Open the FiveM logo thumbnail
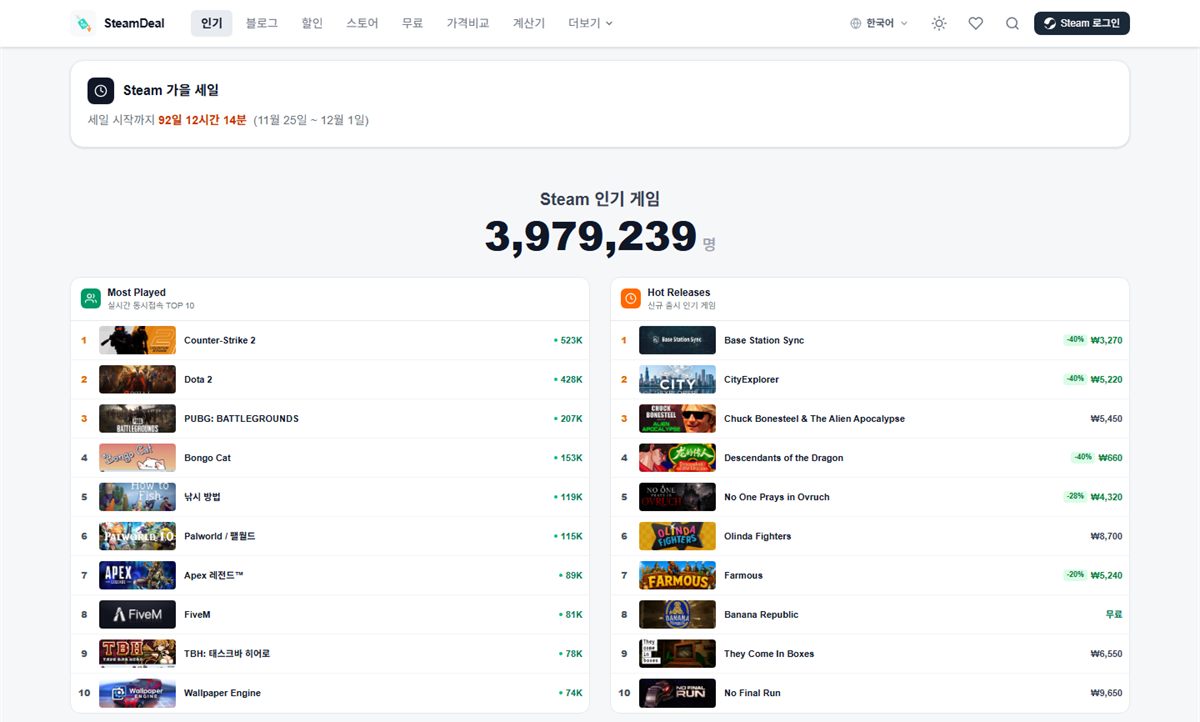The image size is (1200, 722). 137,614
